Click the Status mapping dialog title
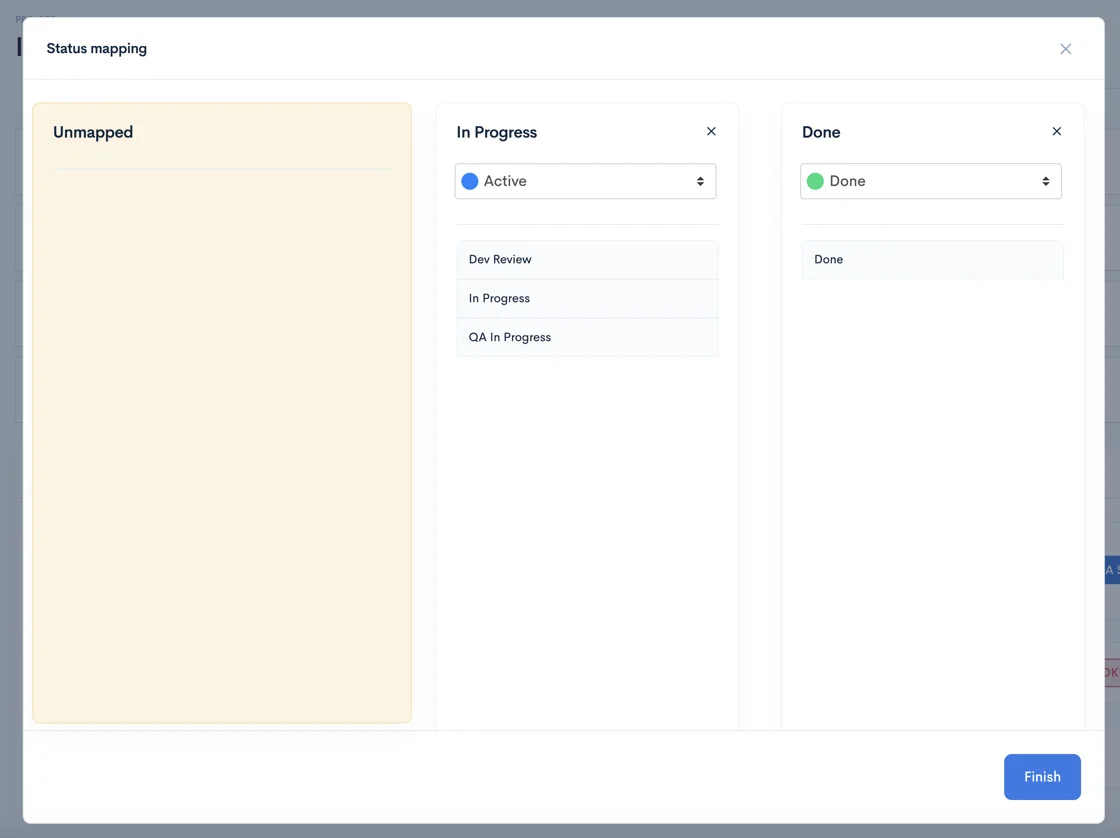The width and height of the screenshot is (1120, 838). pos(96,49)
